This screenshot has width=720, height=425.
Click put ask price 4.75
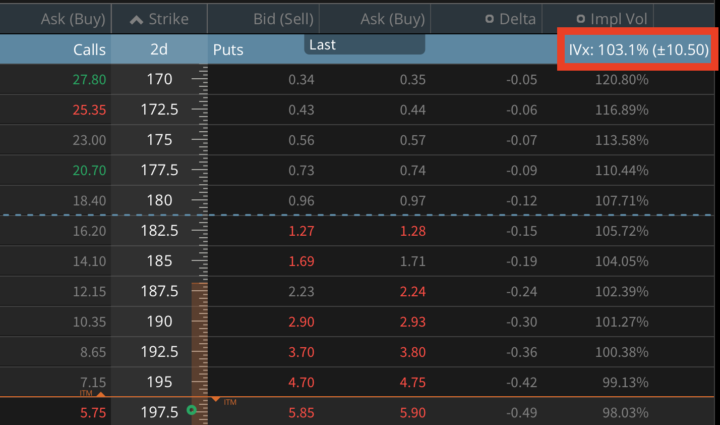click(x=412, y=382)
